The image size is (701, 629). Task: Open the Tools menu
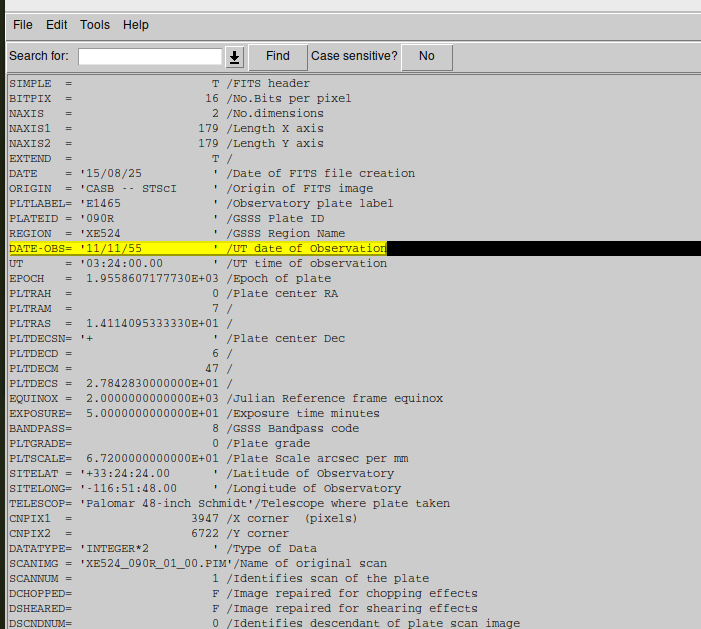[x=95, y=24]
